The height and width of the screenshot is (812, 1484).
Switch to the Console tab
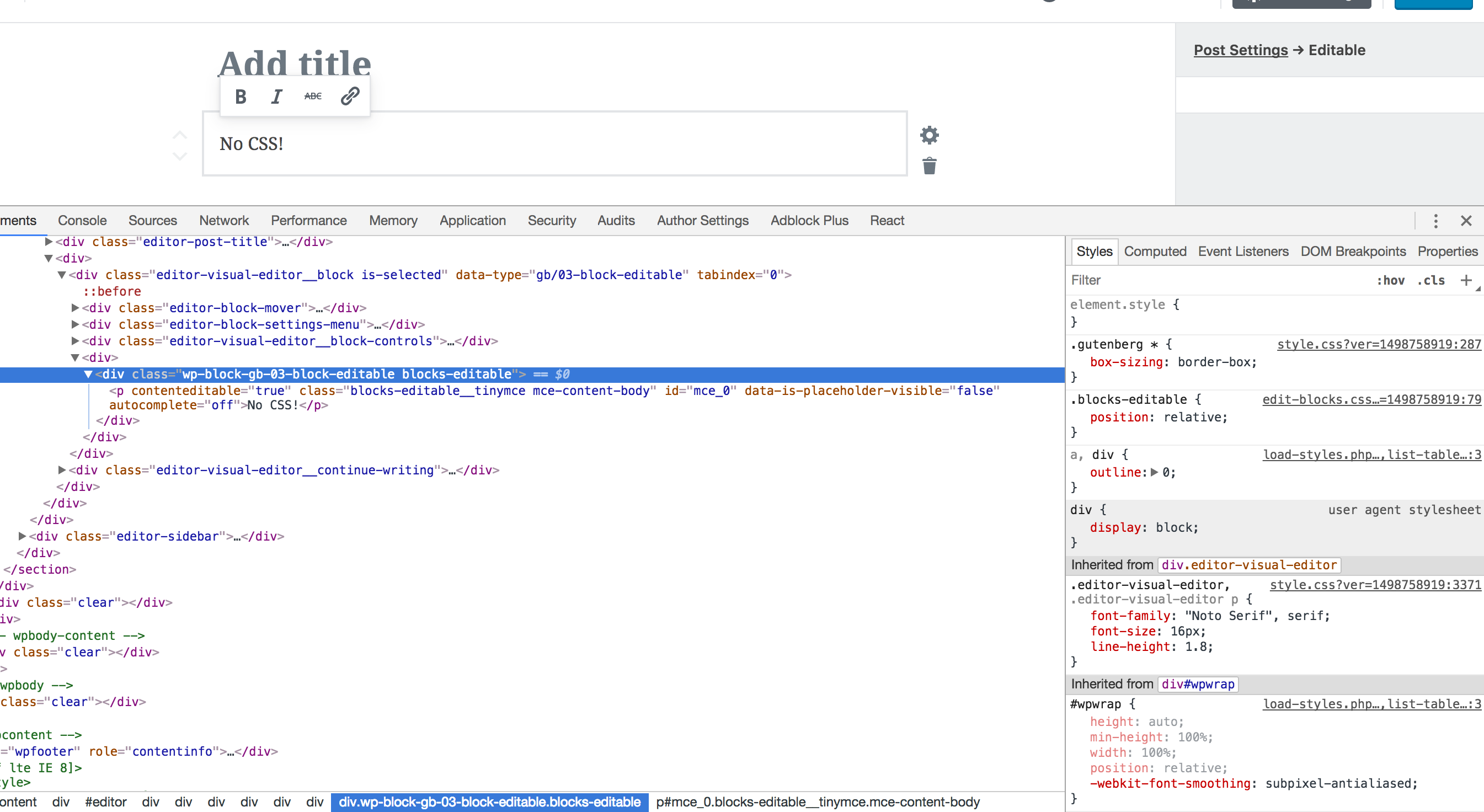[82, 221]
